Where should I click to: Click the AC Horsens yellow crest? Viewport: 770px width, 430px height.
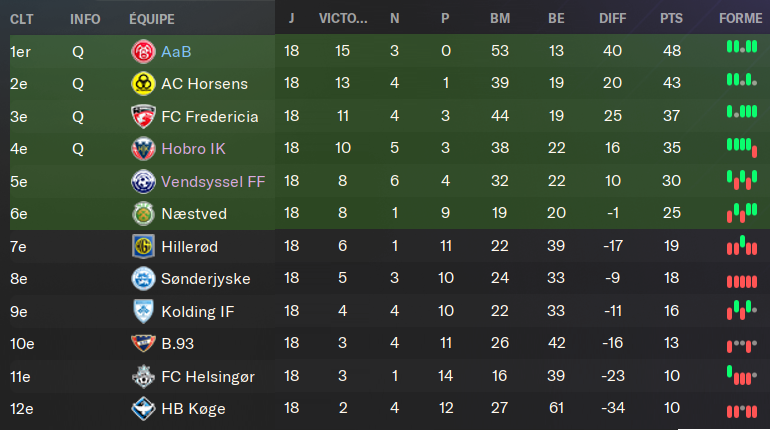(143, 83)
